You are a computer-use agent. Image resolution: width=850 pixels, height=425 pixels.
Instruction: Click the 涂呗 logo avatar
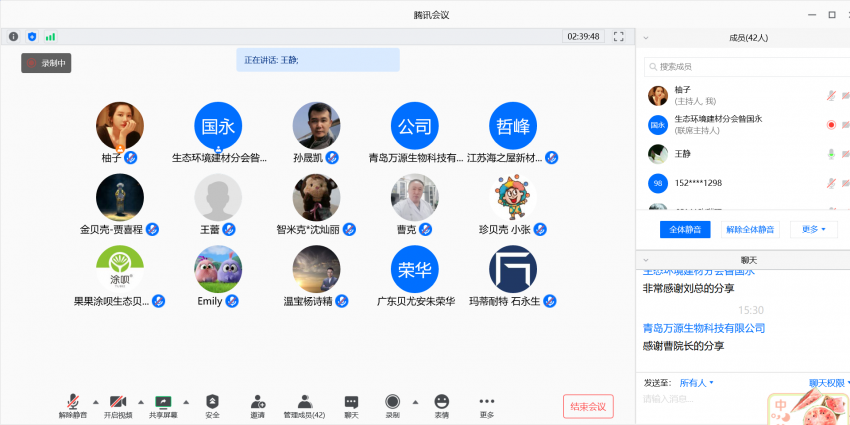point(120,269)
